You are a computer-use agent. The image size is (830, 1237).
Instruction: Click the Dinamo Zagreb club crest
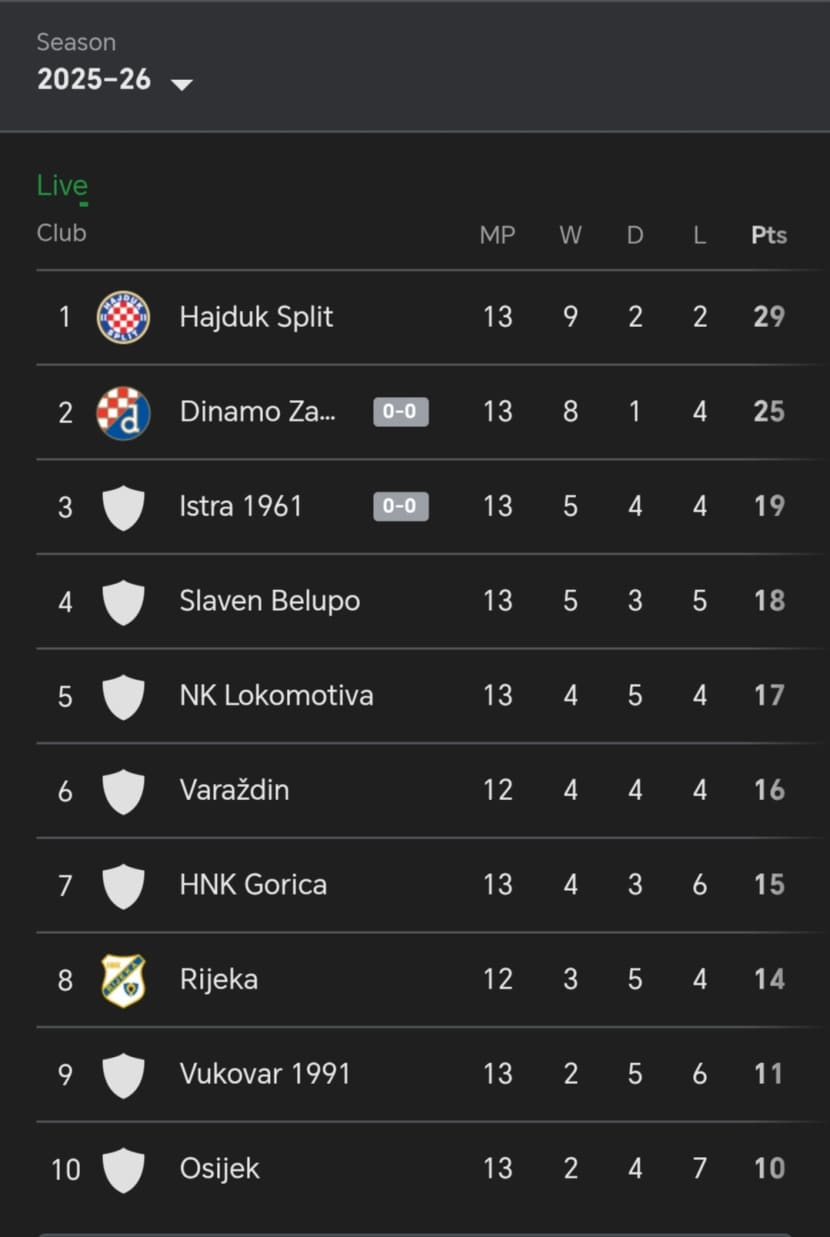123,412
